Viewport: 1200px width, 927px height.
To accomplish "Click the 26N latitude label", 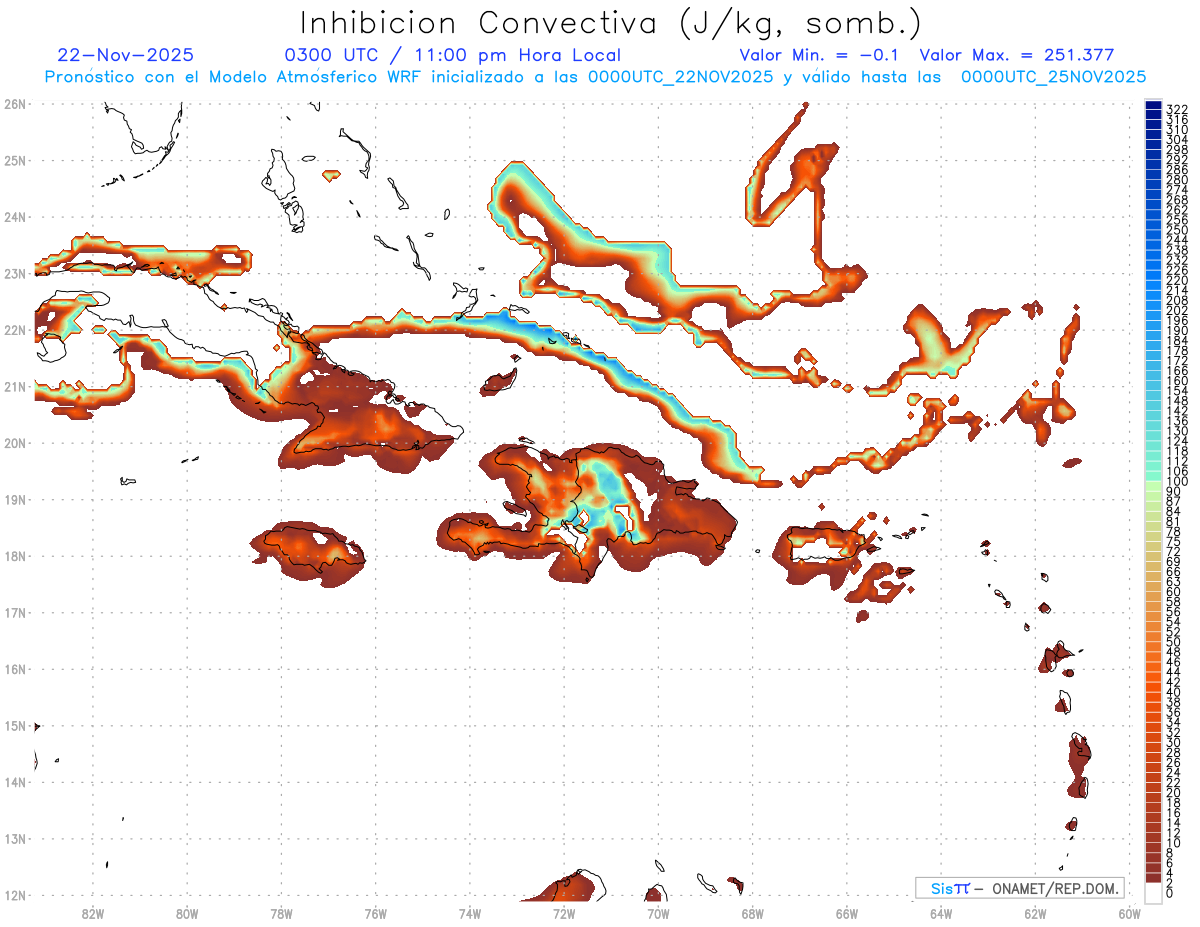I will tap(14, 104).
